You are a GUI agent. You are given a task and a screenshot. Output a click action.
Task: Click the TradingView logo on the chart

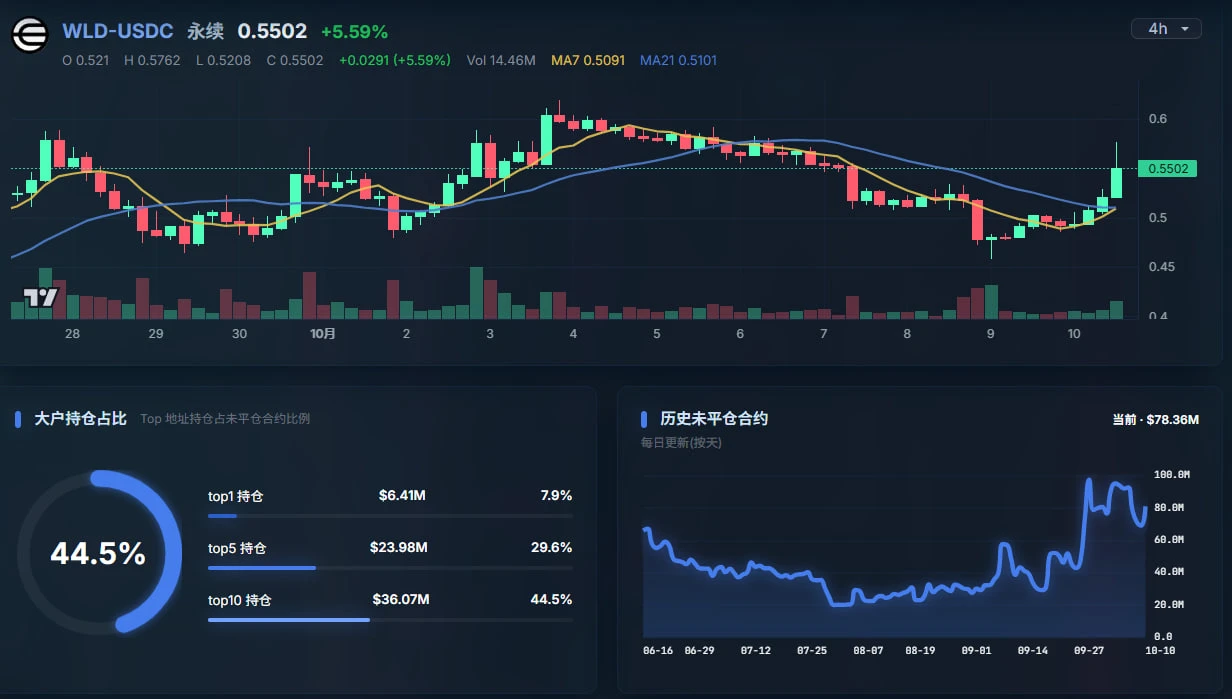pos(41,297)
